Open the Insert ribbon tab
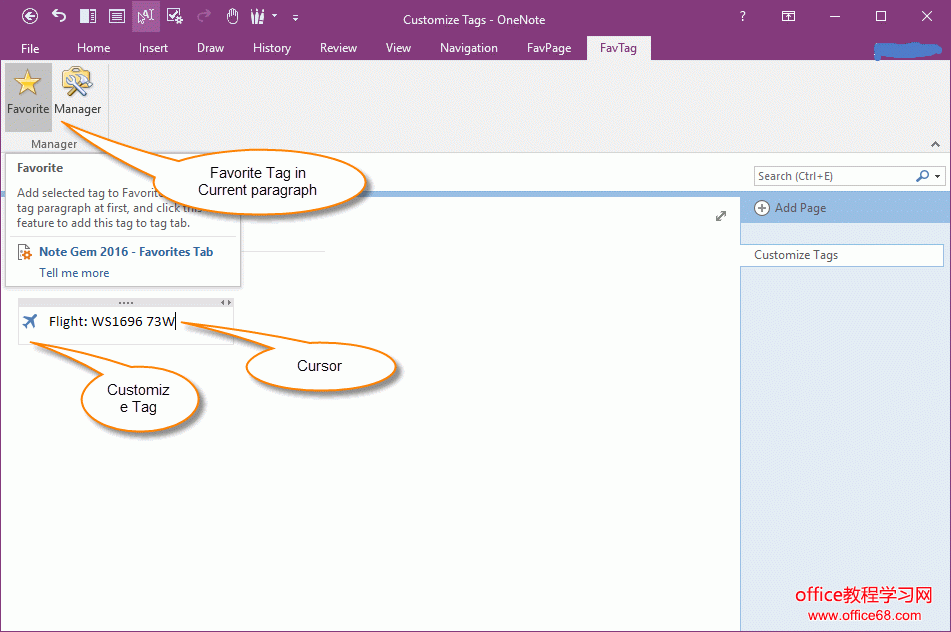The image size is (951, 632). point(153,48)
